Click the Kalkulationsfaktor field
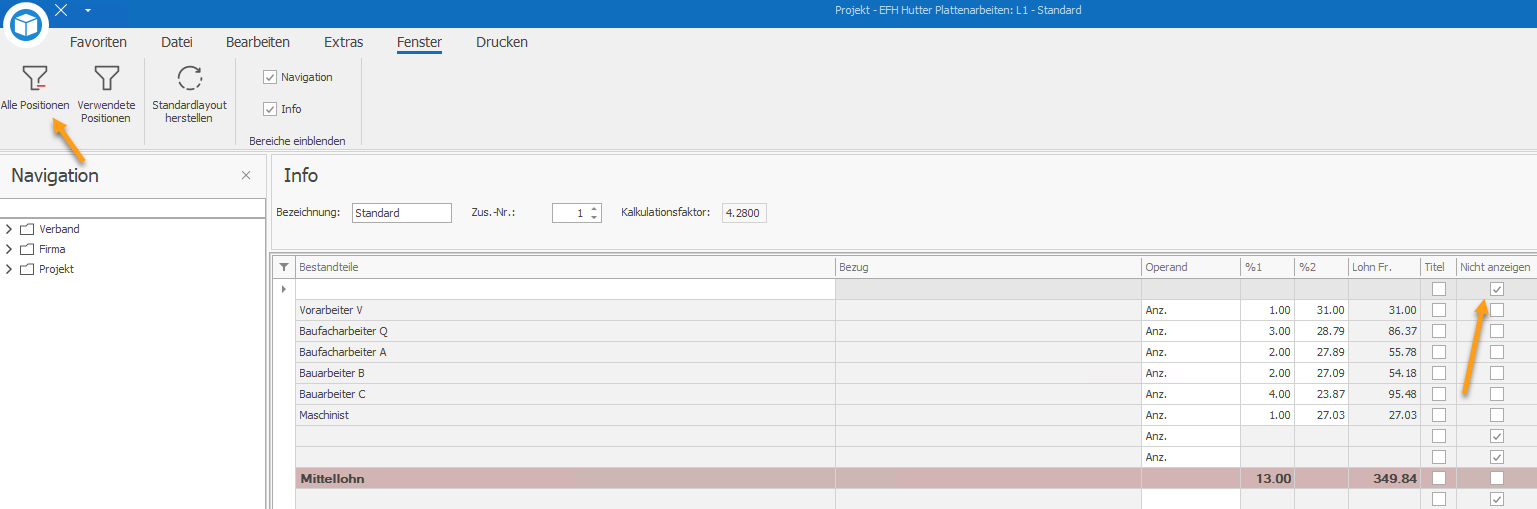 pyautogui.click(x=744, y=213)
